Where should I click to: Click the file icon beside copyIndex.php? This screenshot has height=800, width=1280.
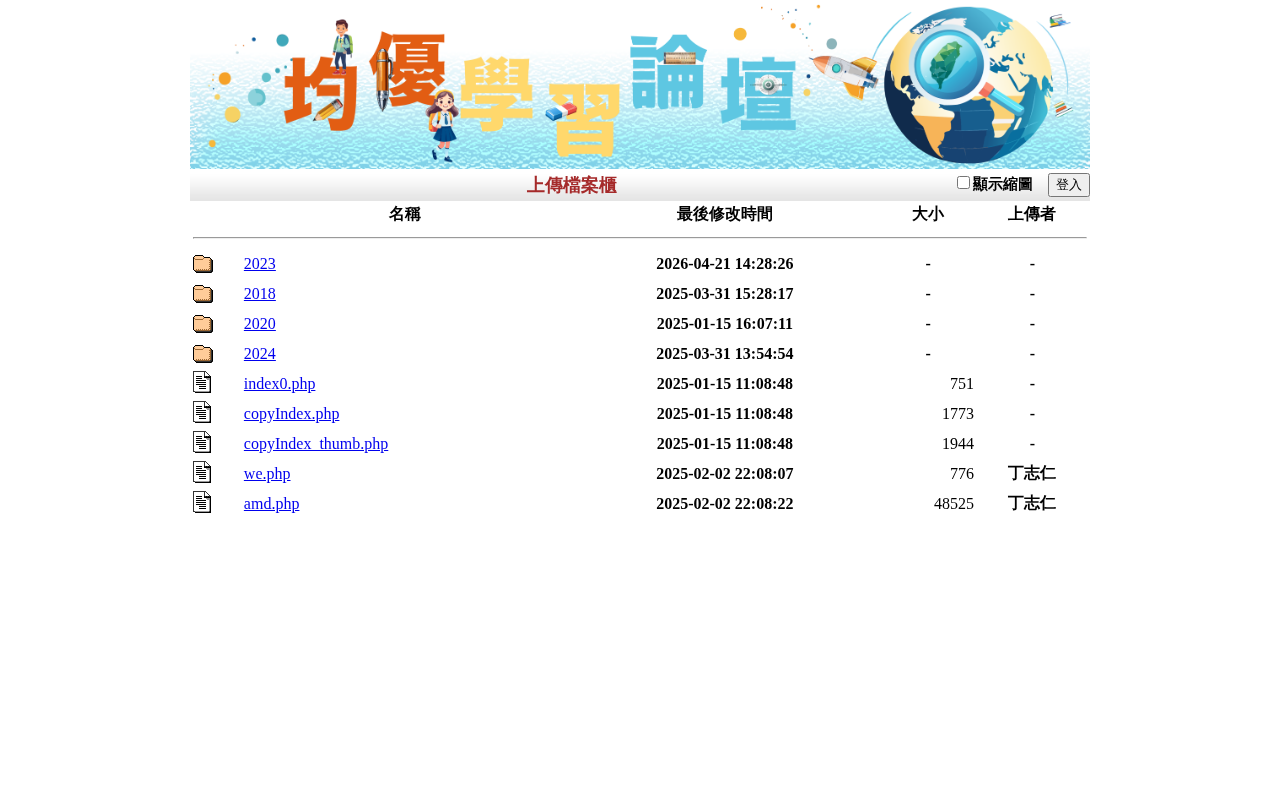tap(202, 412)
